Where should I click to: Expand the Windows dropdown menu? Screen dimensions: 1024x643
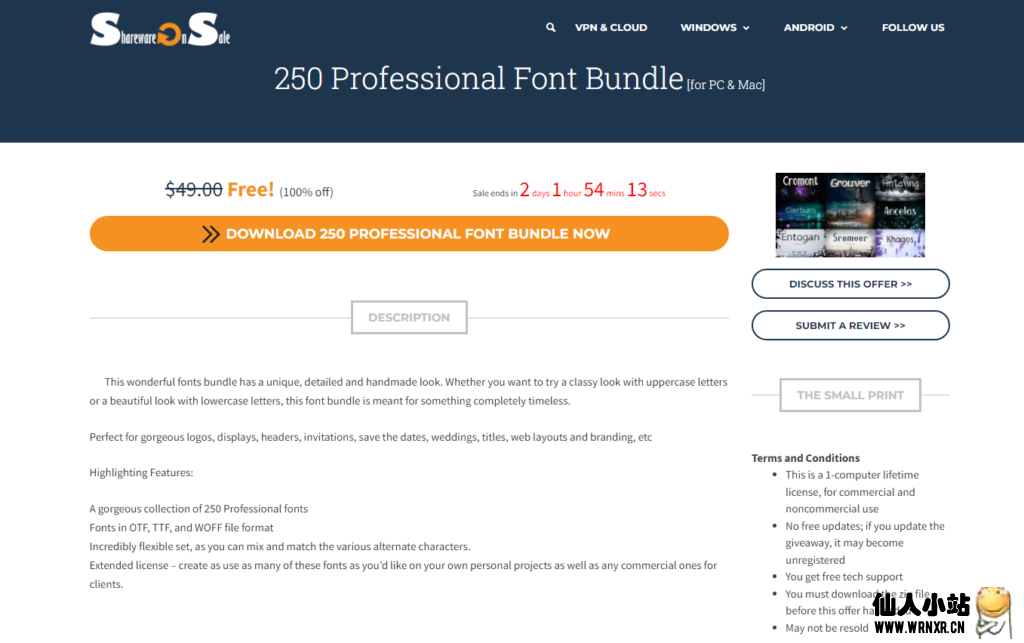(714, 28)
